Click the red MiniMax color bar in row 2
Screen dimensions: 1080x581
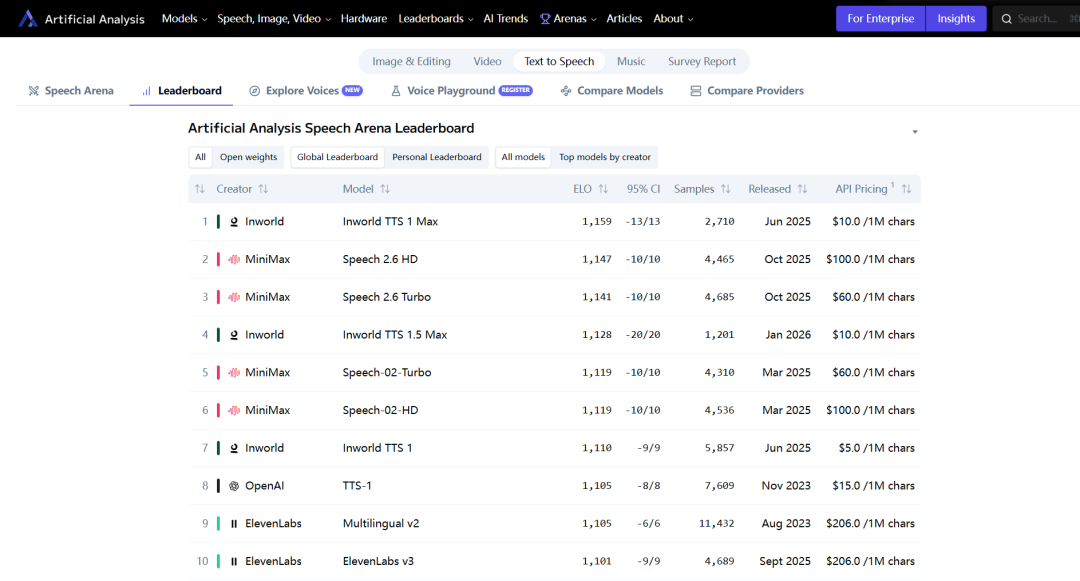pyautogui.click(x=218, y=259)
